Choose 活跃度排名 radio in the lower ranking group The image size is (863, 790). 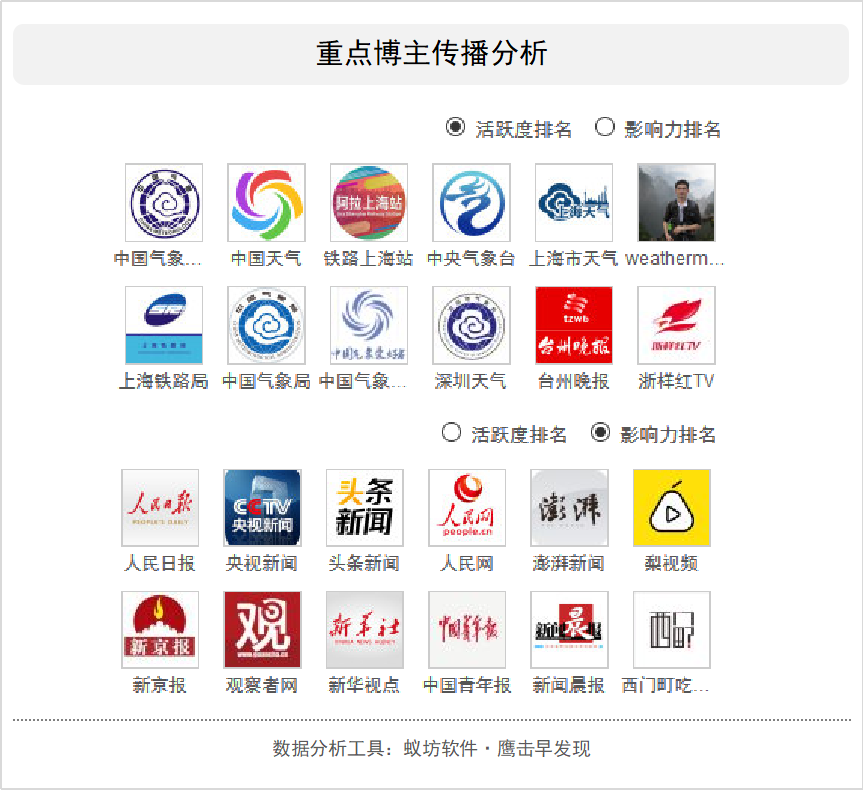click(451, 433)
